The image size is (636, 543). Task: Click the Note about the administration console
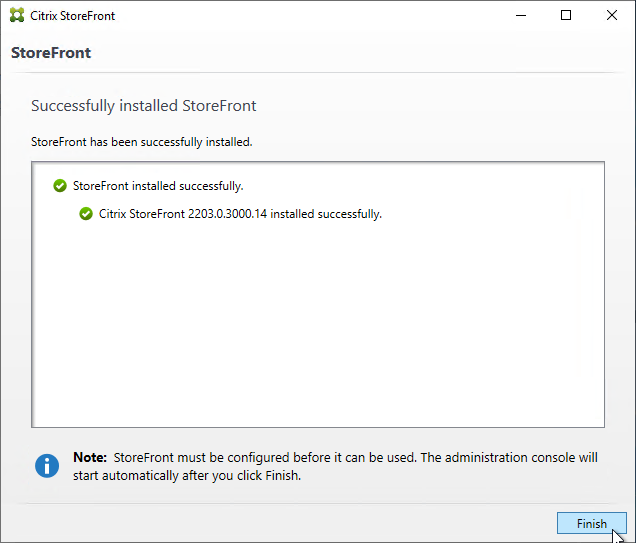click(335, 466)
